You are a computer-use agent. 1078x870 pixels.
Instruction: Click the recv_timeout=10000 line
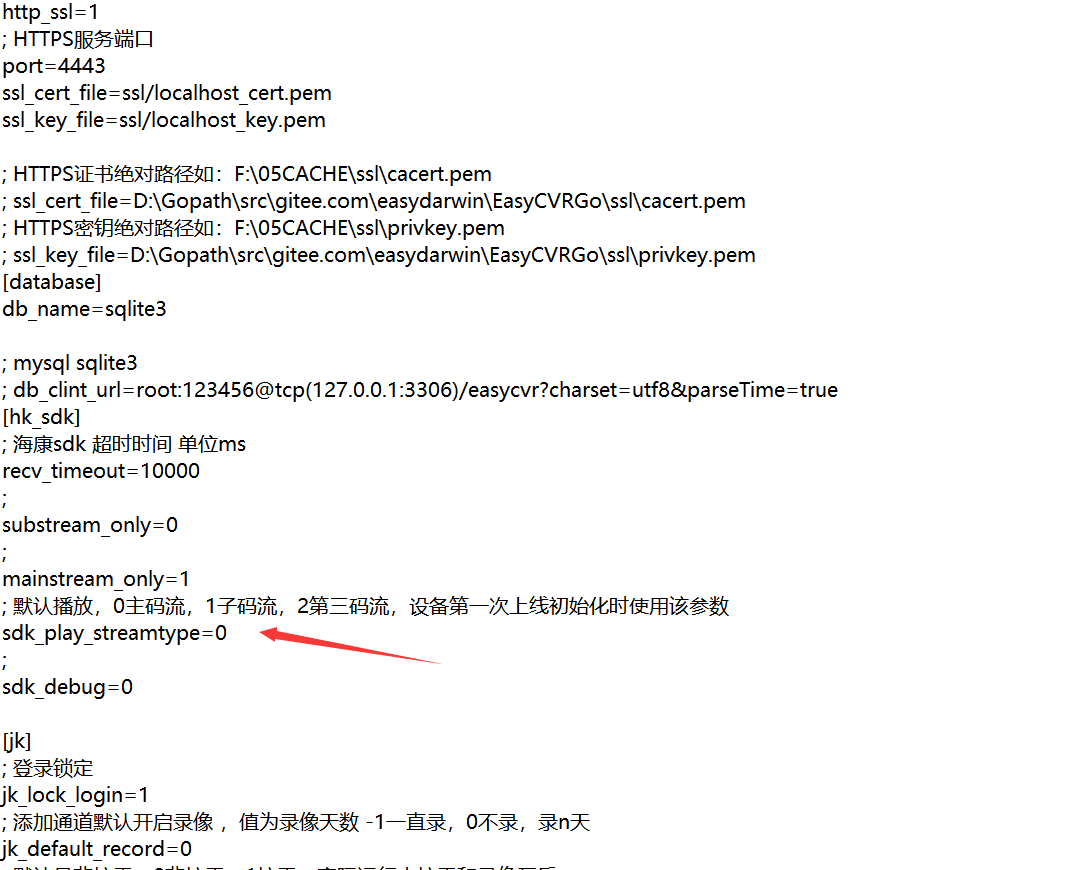click(101, 471)
